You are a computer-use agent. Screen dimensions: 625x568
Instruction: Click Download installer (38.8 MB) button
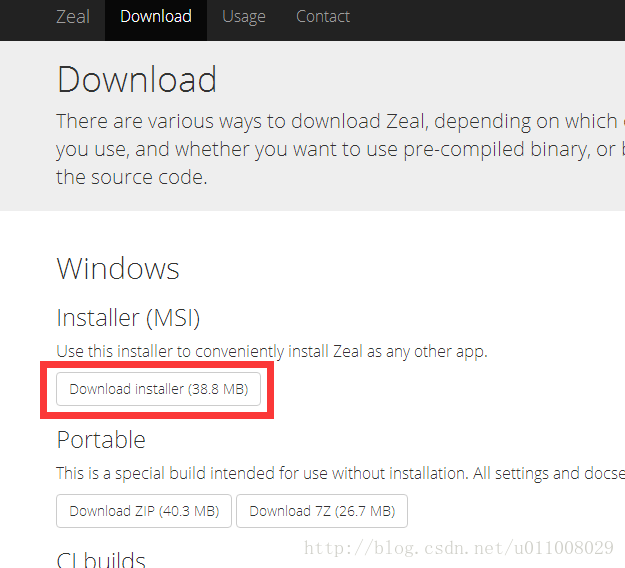(158, 389)
